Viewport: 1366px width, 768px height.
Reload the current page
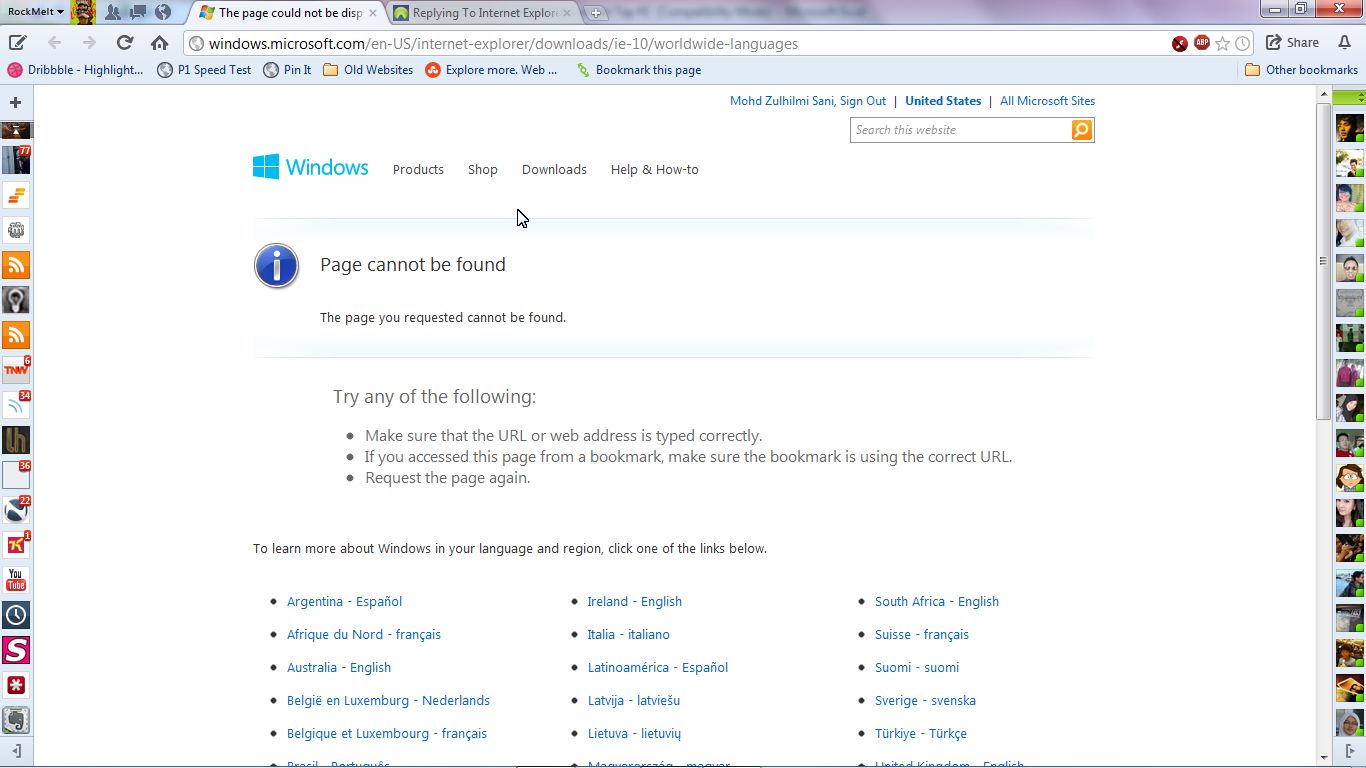click(125, 43)
